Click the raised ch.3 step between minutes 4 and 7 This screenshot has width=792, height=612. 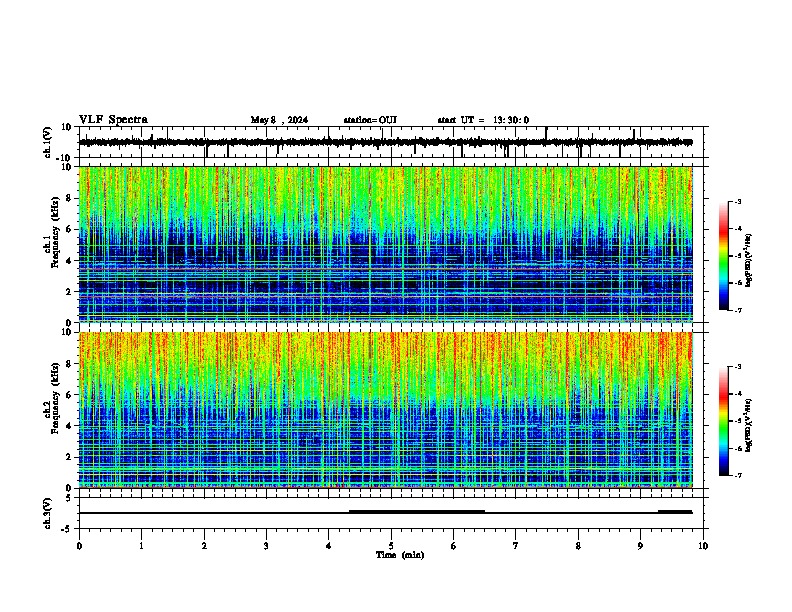(x=417, y=512)
